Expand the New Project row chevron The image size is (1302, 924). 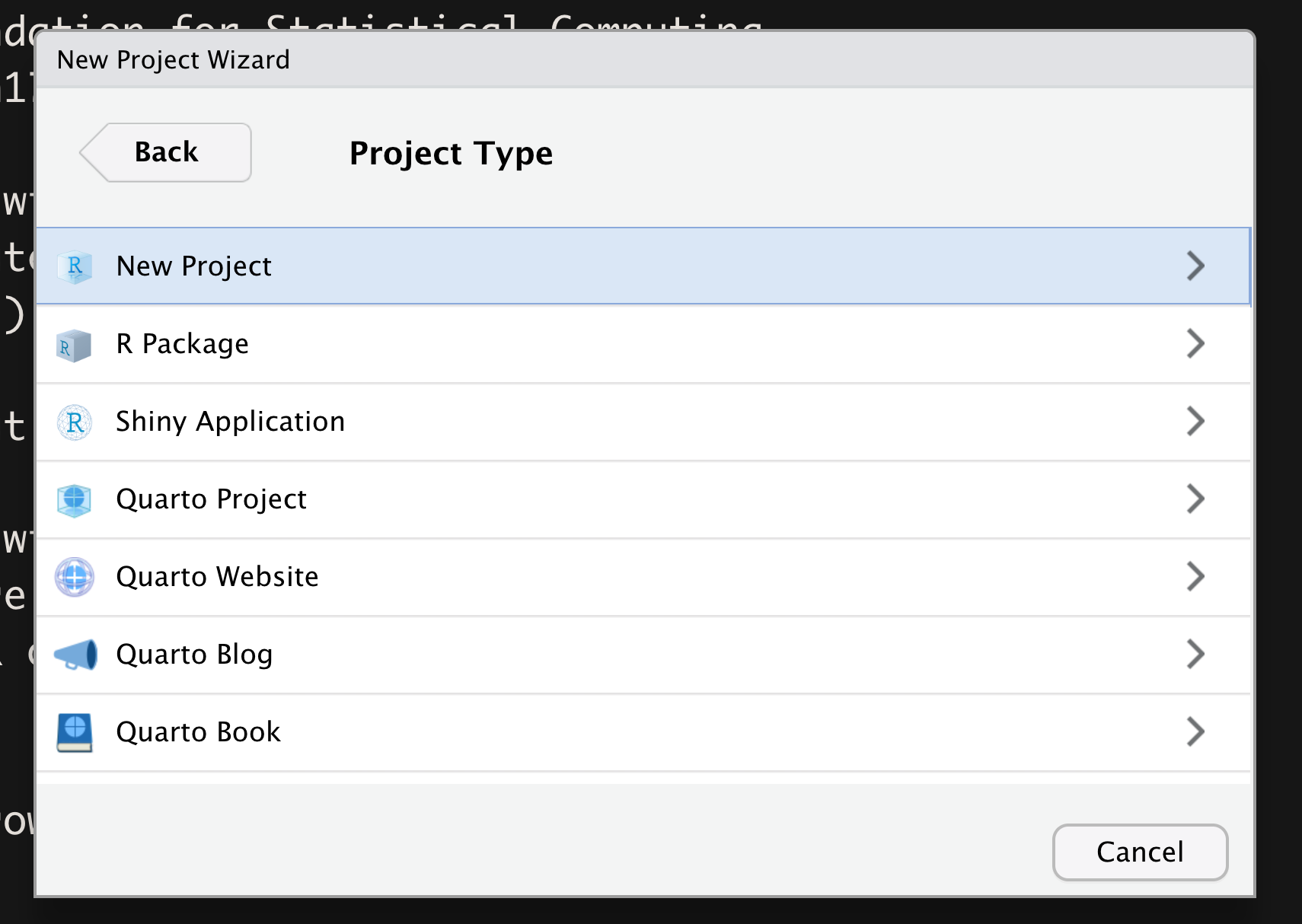[1195, 266]
